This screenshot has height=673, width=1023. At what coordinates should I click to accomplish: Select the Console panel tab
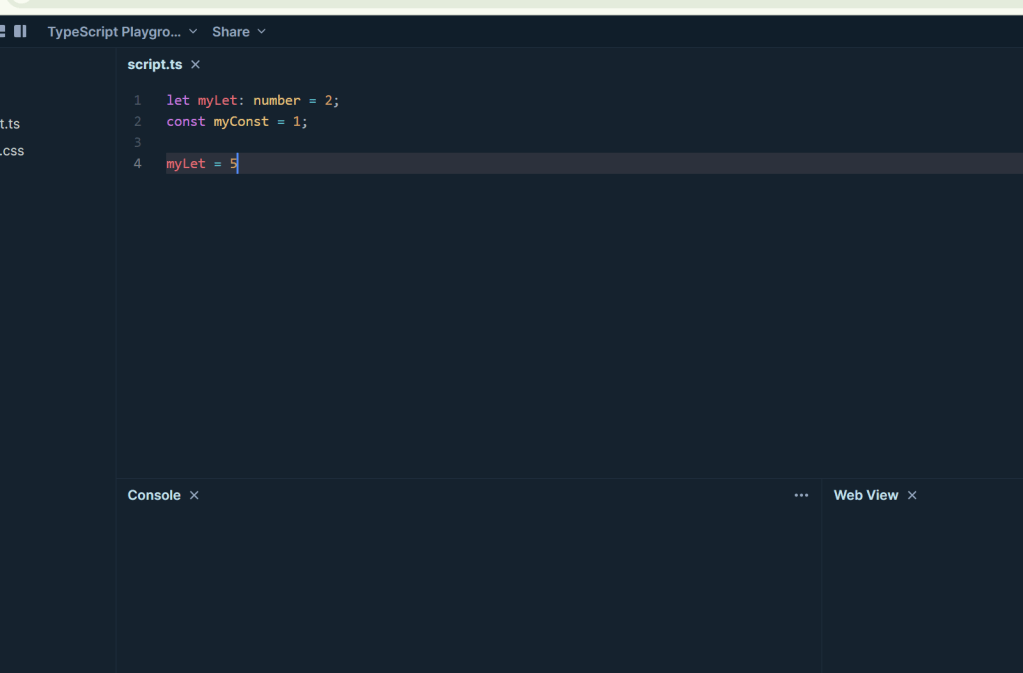pyautogui.click(x=154, y=495)
